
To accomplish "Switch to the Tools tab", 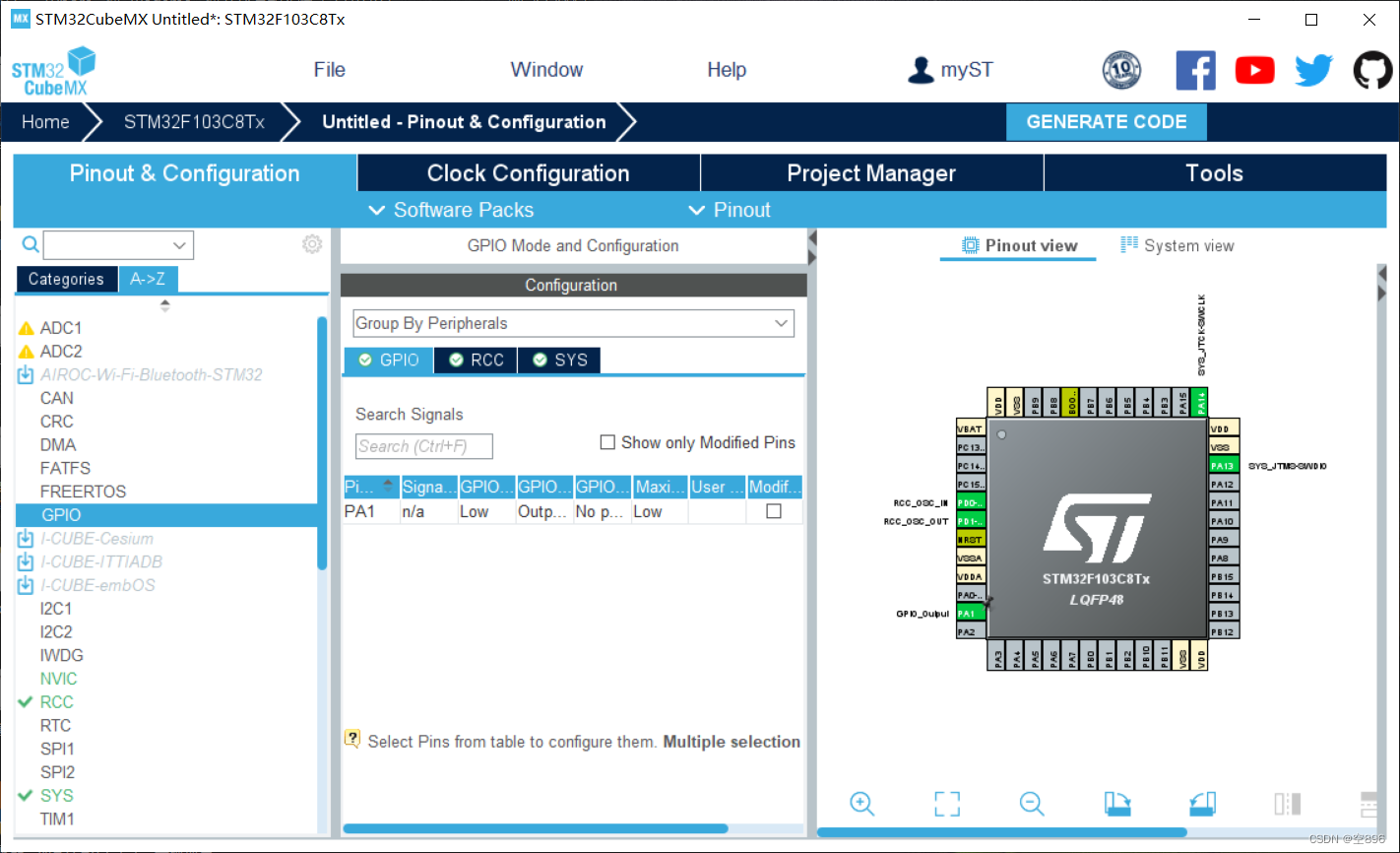I will point(1215,173).
